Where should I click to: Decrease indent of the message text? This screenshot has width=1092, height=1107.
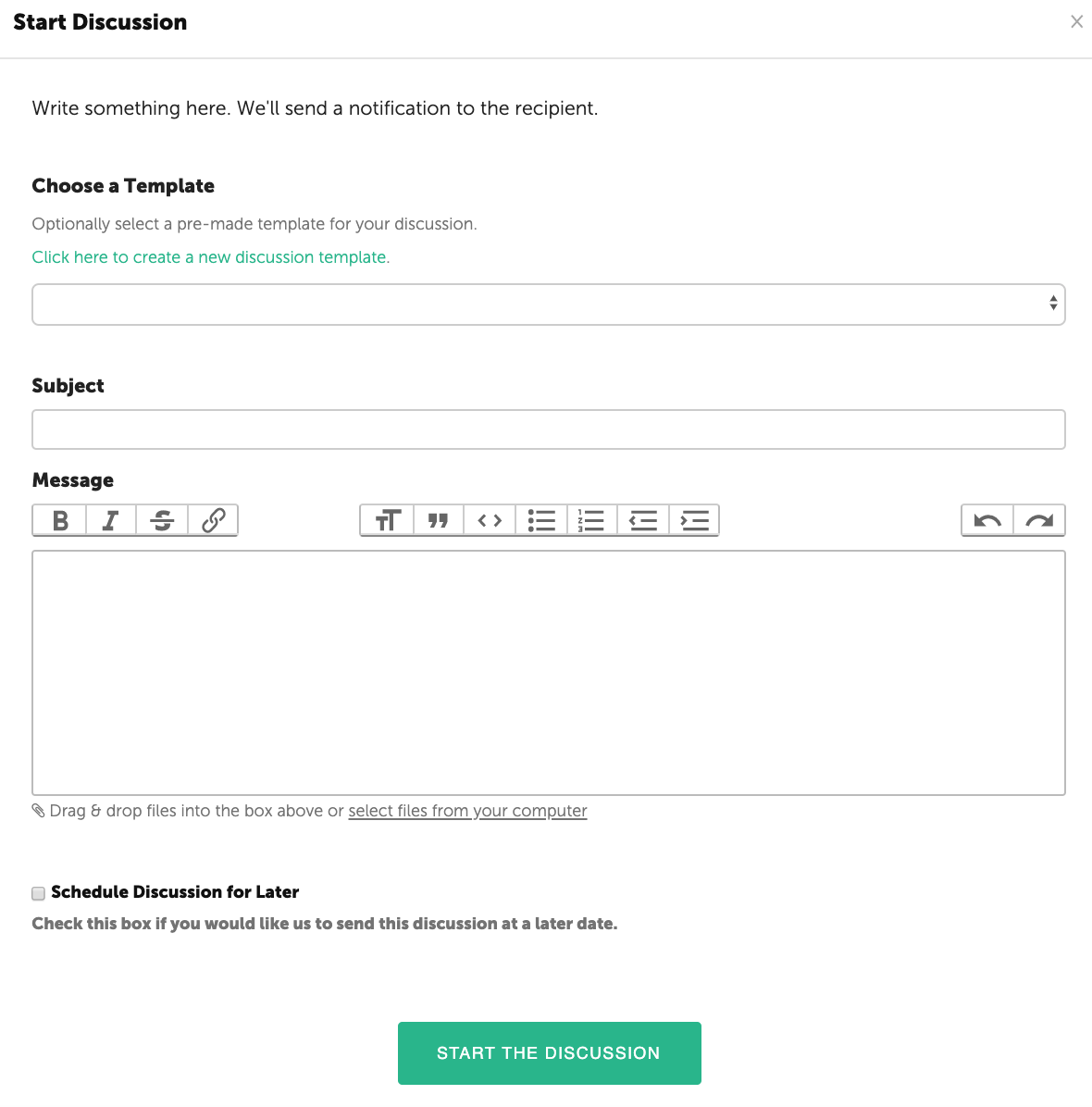click(642, 520)
